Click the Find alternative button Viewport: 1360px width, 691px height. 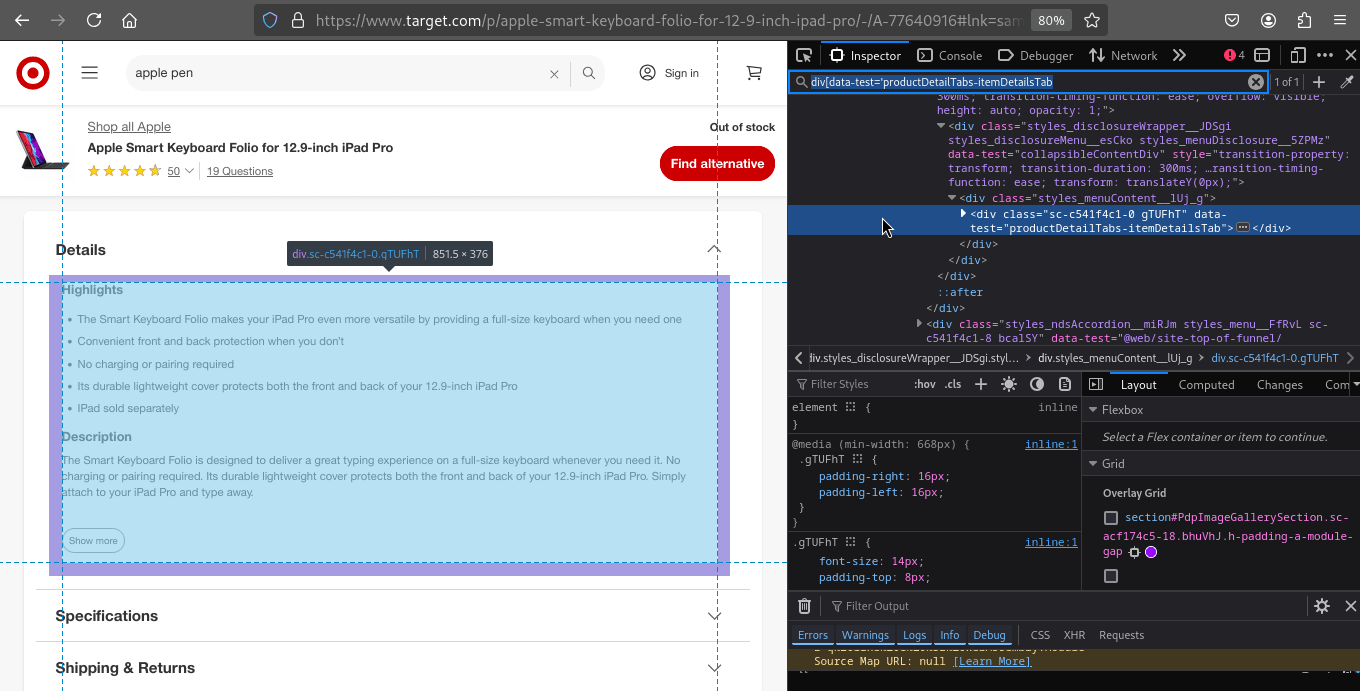pos(717,164)
